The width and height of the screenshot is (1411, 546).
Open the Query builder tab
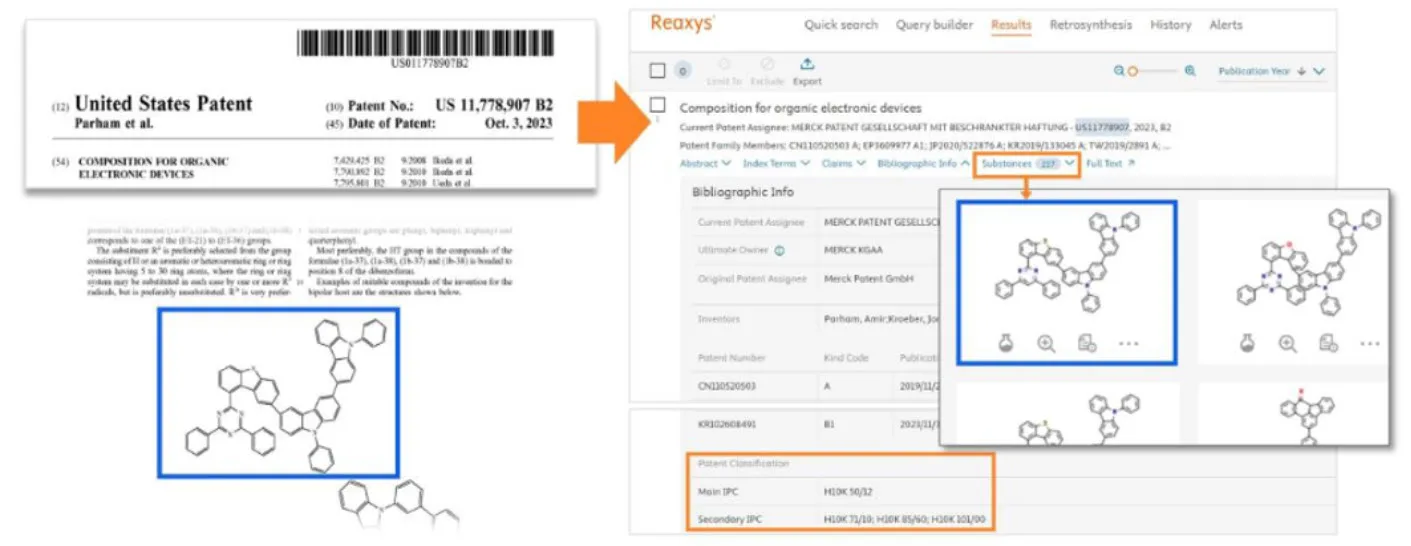tap(934, 25)
